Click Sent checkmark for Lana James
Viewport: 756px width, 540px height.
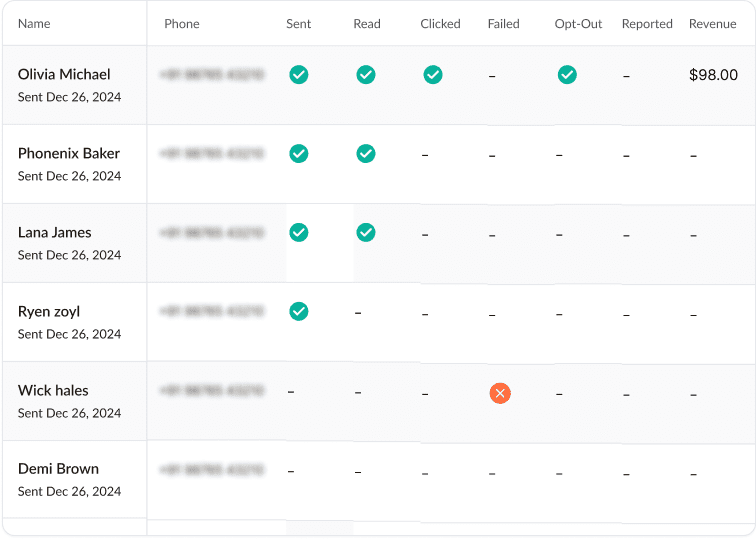click(299, 232)
